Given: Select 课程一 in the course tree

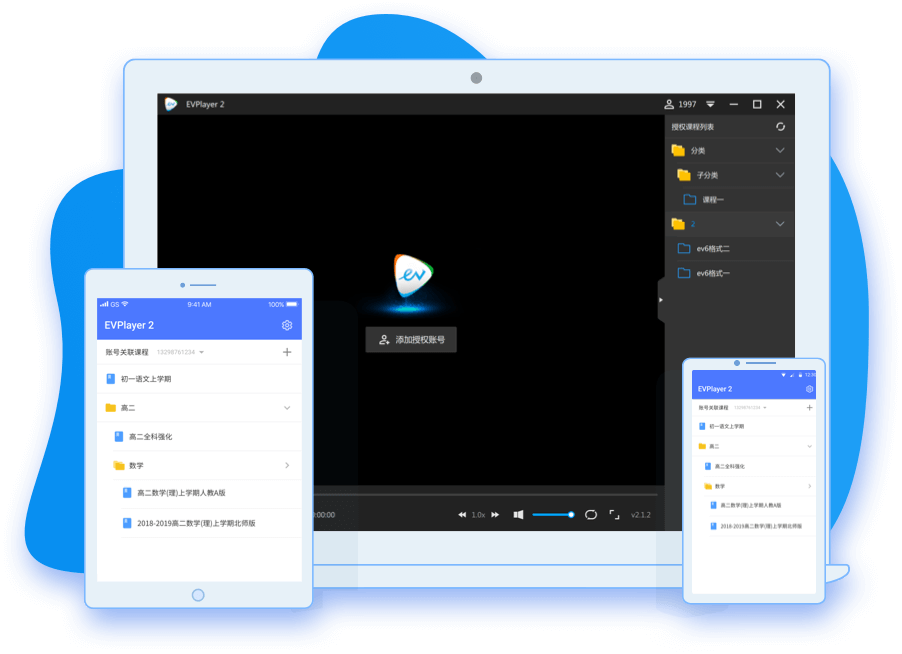Looking at the screenshot, I should (x=715, y=197).
